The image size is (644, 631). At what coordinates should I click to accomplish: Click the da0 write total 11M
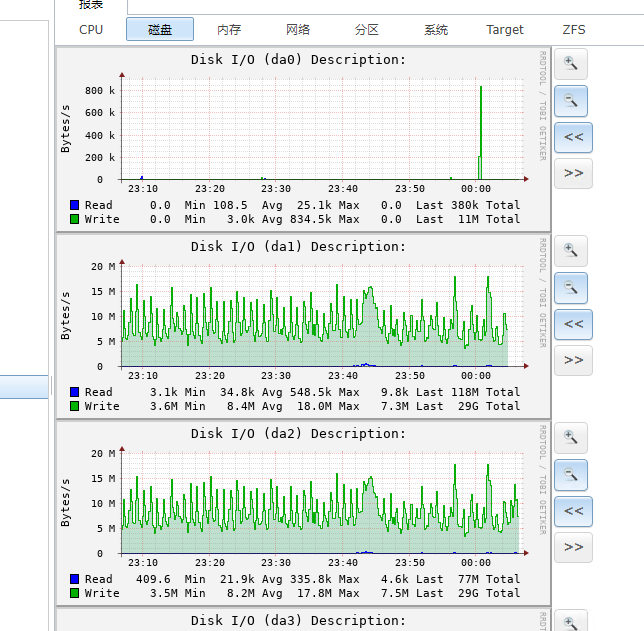pyautogui.click(x=469, y=219)
